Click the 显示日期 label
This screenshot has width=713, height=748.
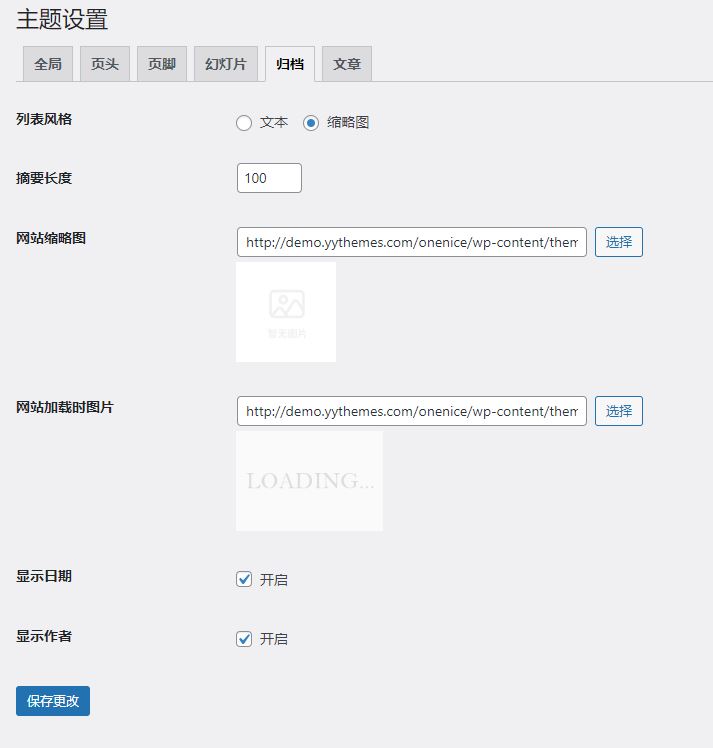point(44,576)
